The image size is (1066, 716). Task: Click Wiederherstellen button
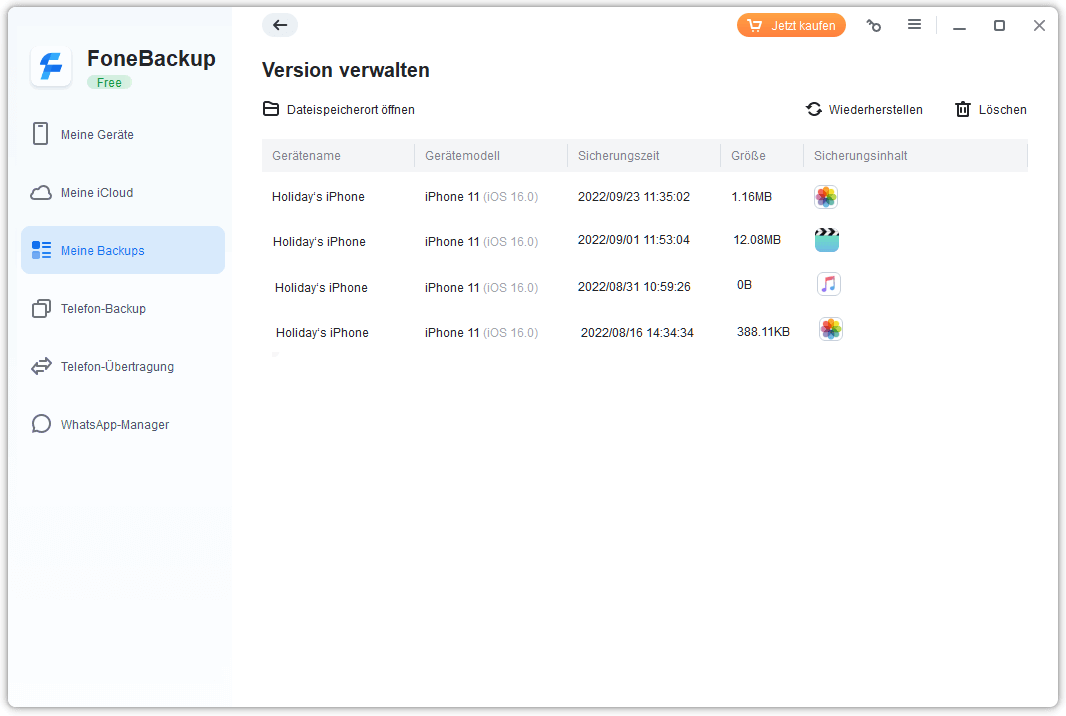click(x=864, y=109)
